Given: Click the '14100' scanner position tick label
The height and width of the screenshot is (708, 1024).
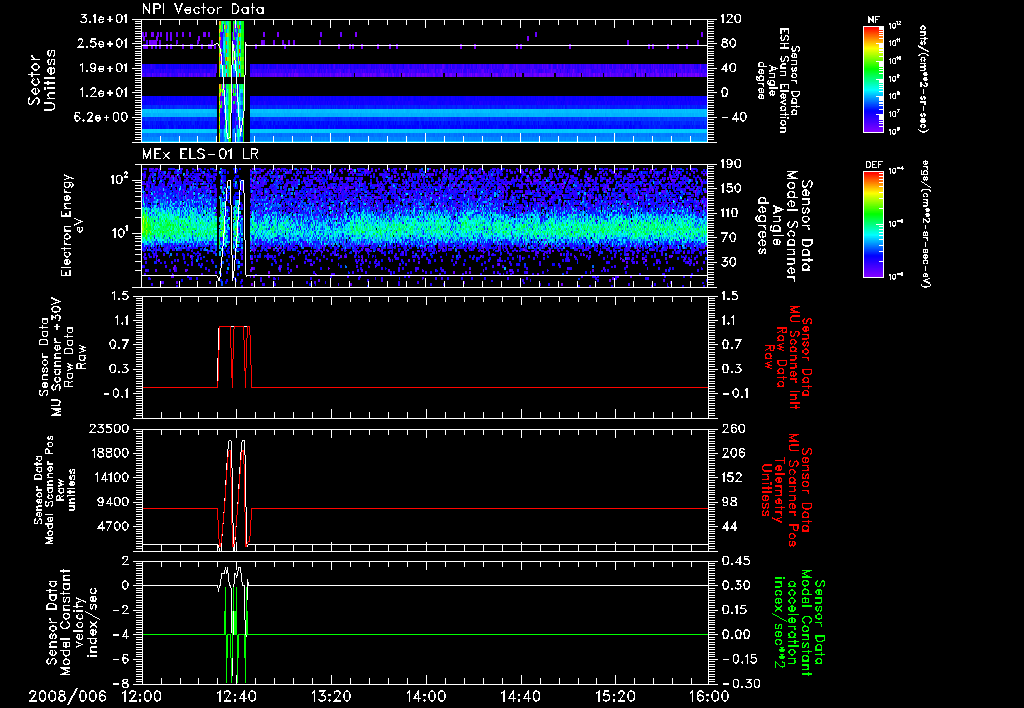Looking at the screenshot, I should tap(111, 477).
